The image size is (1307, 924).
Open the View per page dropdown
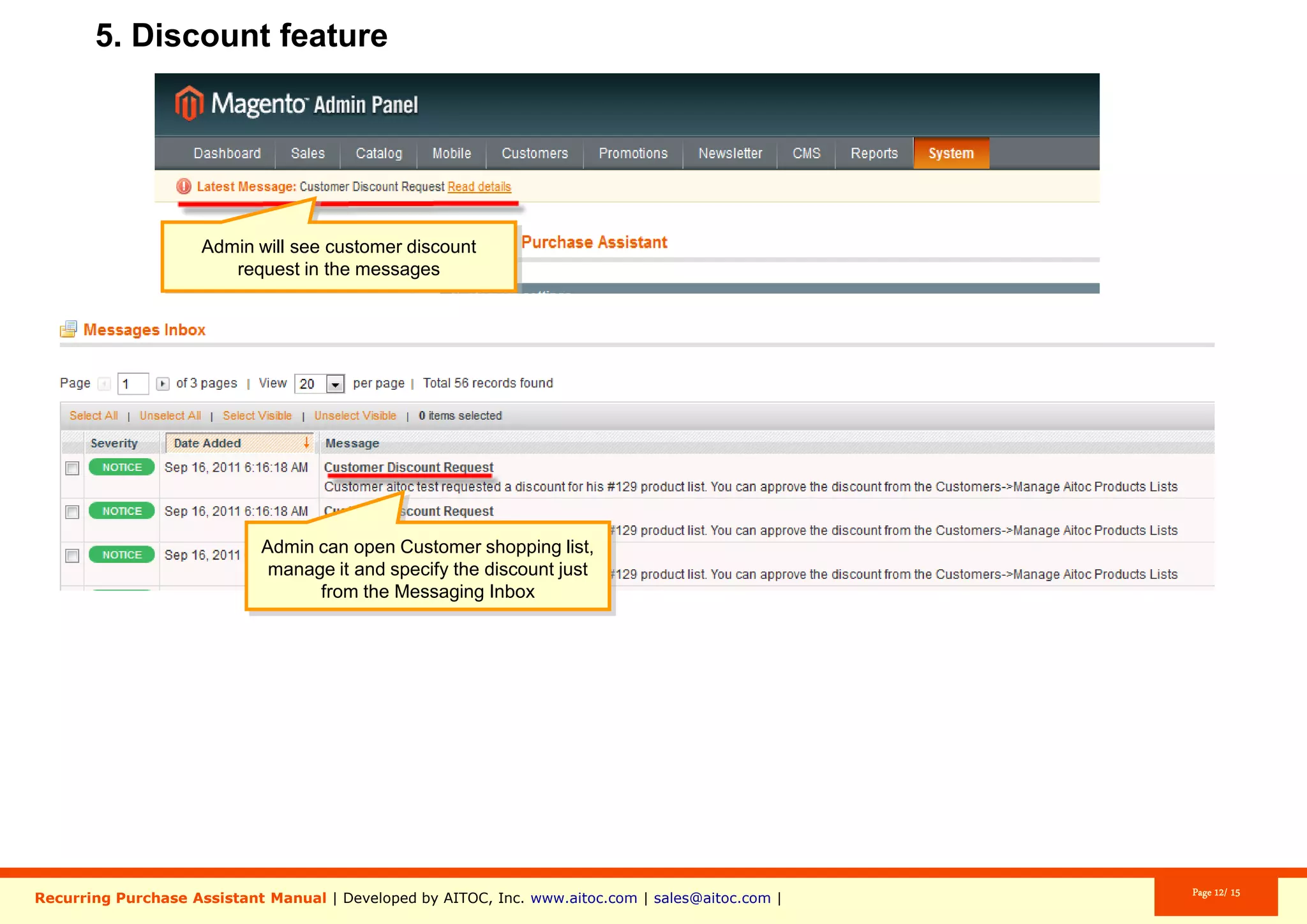[320, 384]
